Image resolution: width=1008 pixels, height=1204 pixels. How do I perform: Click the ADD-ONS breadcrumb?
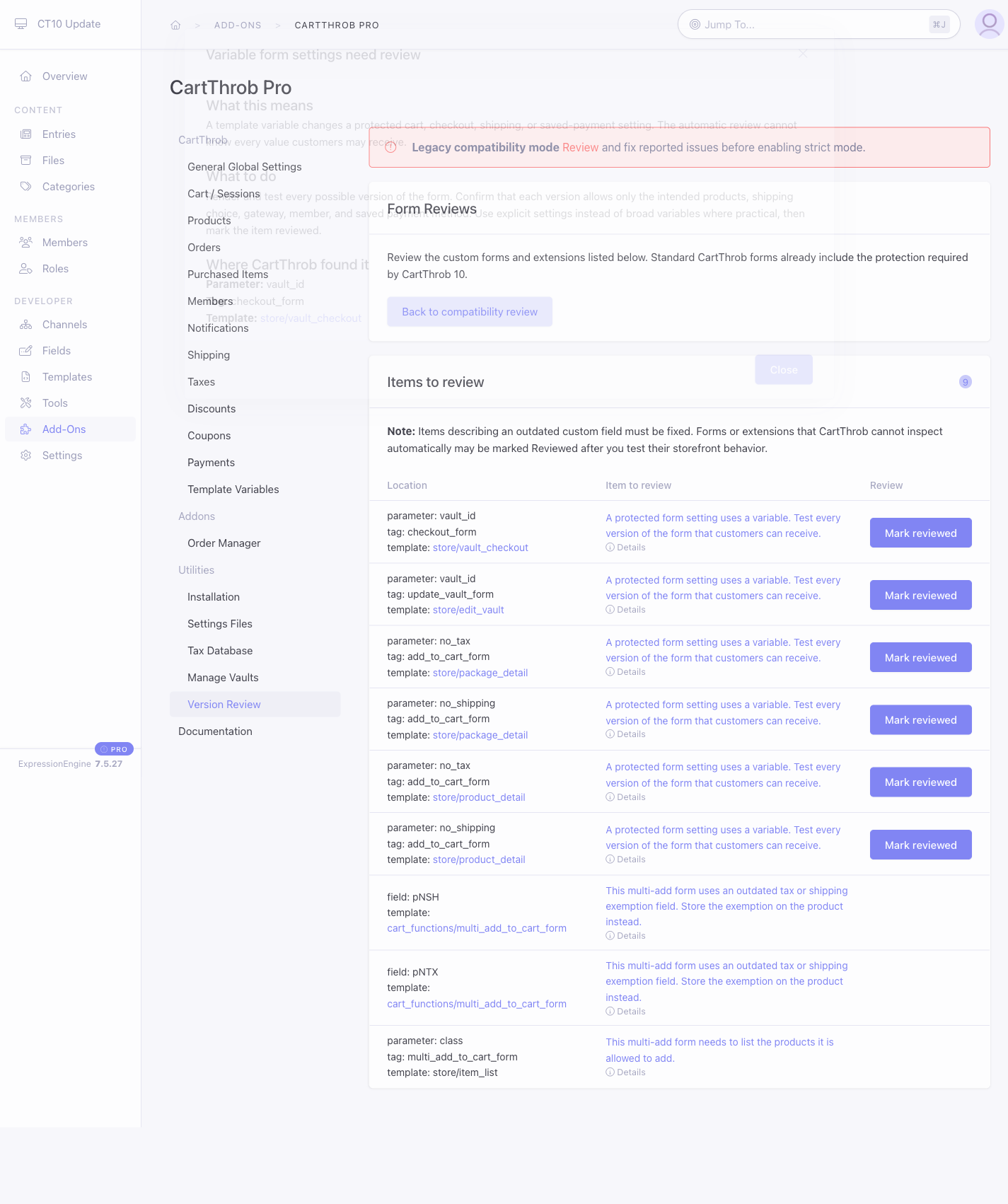(238, 25)
